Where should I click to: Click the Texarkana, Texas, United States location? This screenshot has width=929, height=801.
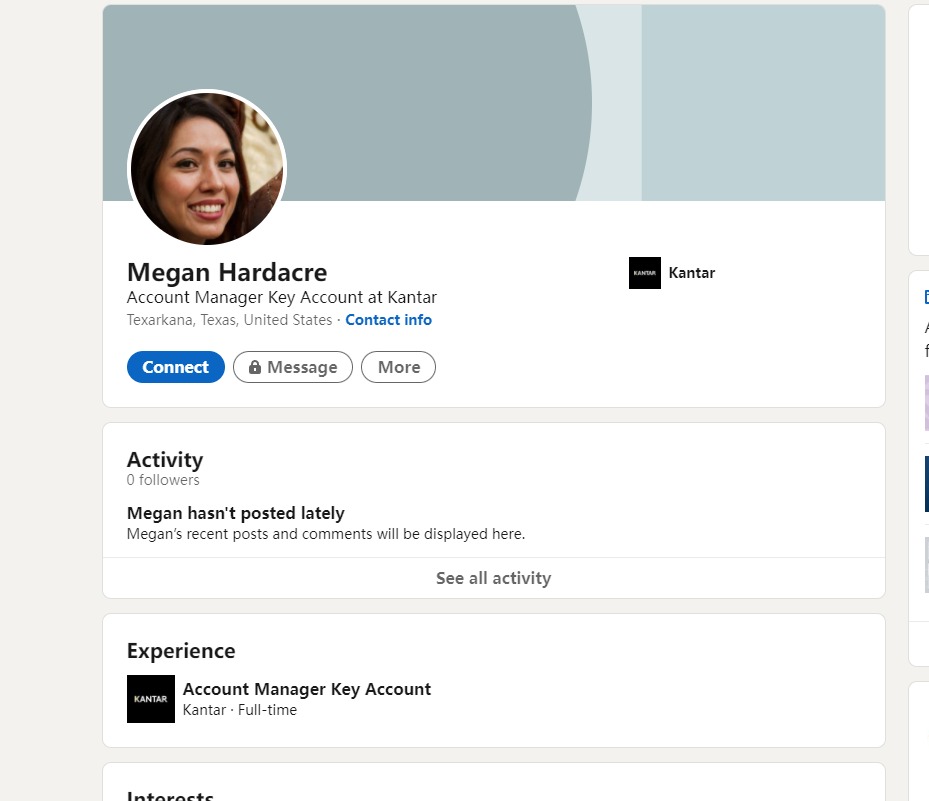pos(229,320)
